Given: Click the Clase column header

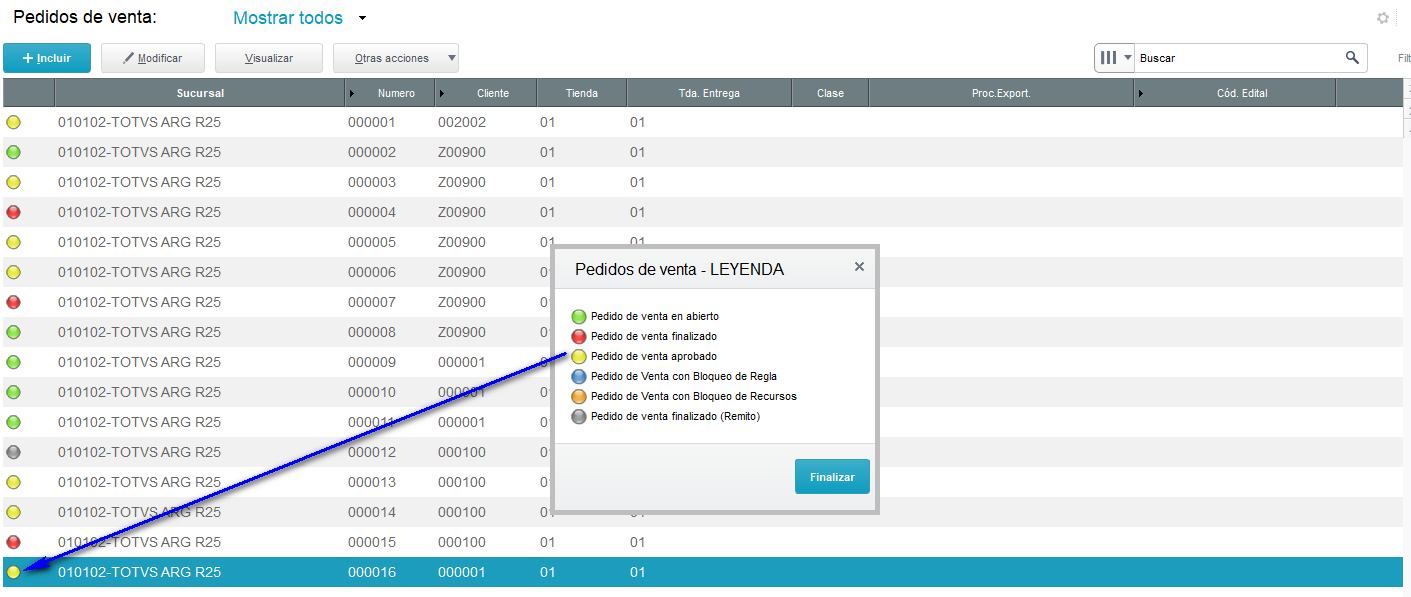Looking at the screenshot, I should 830,93.
